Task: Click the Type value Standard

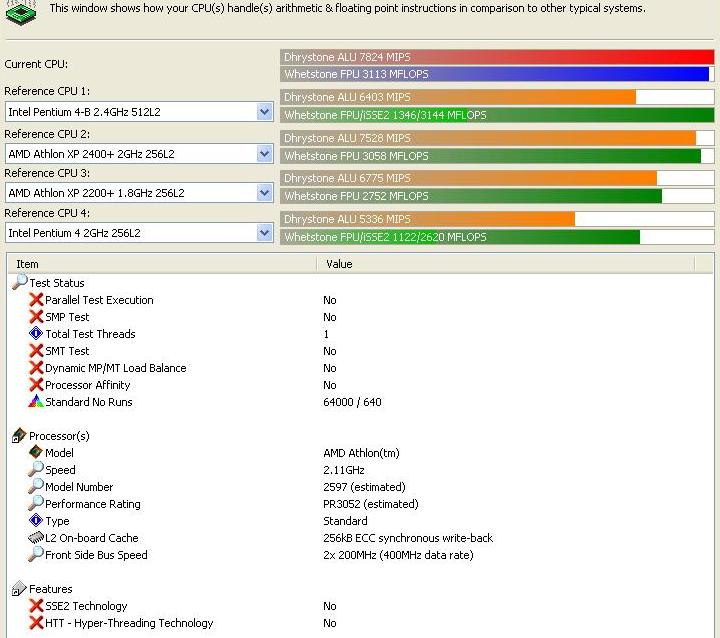Action: [x=345, y=521]
